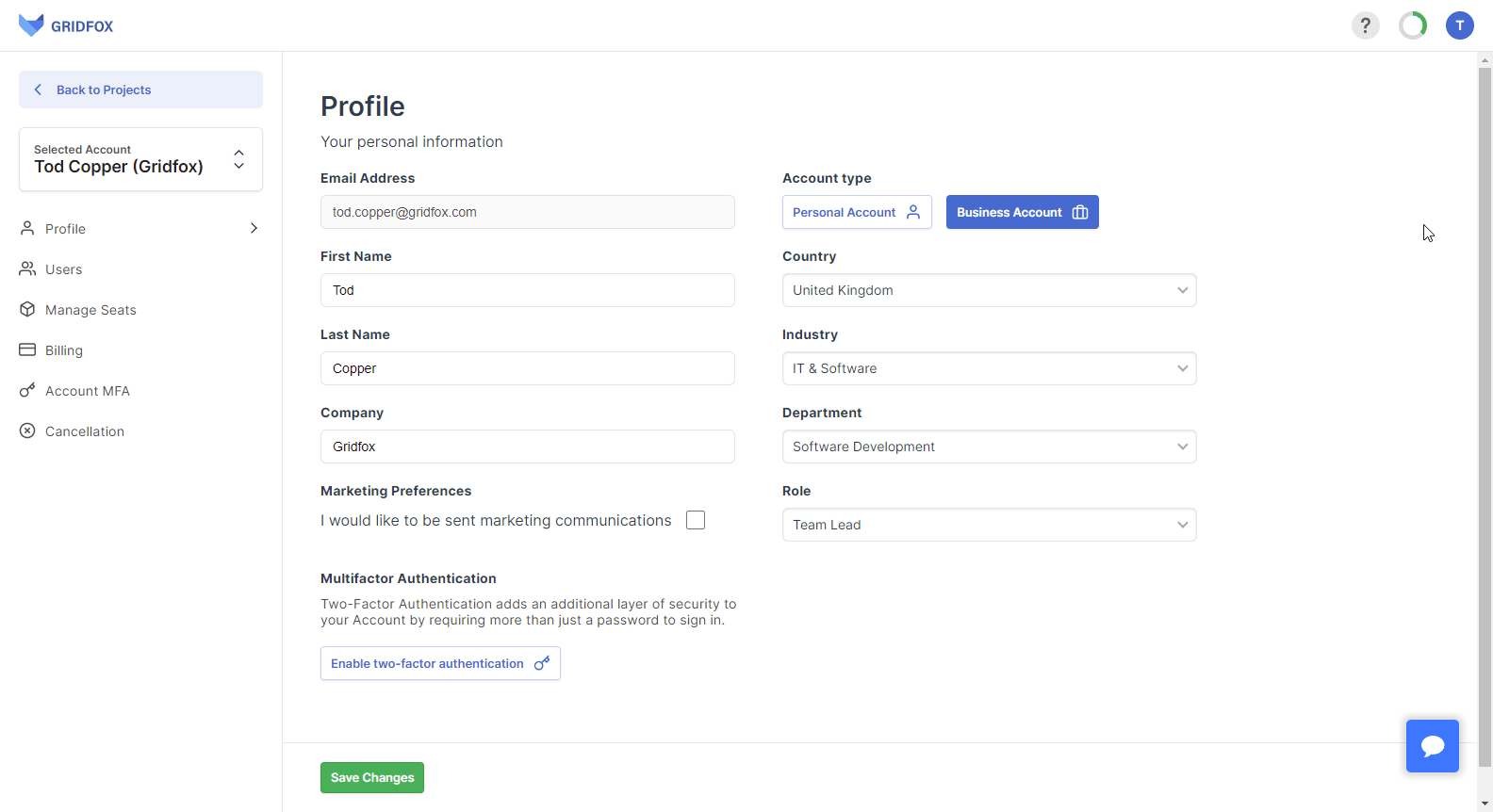Open Account MFA settings page

tap(87, 391)
